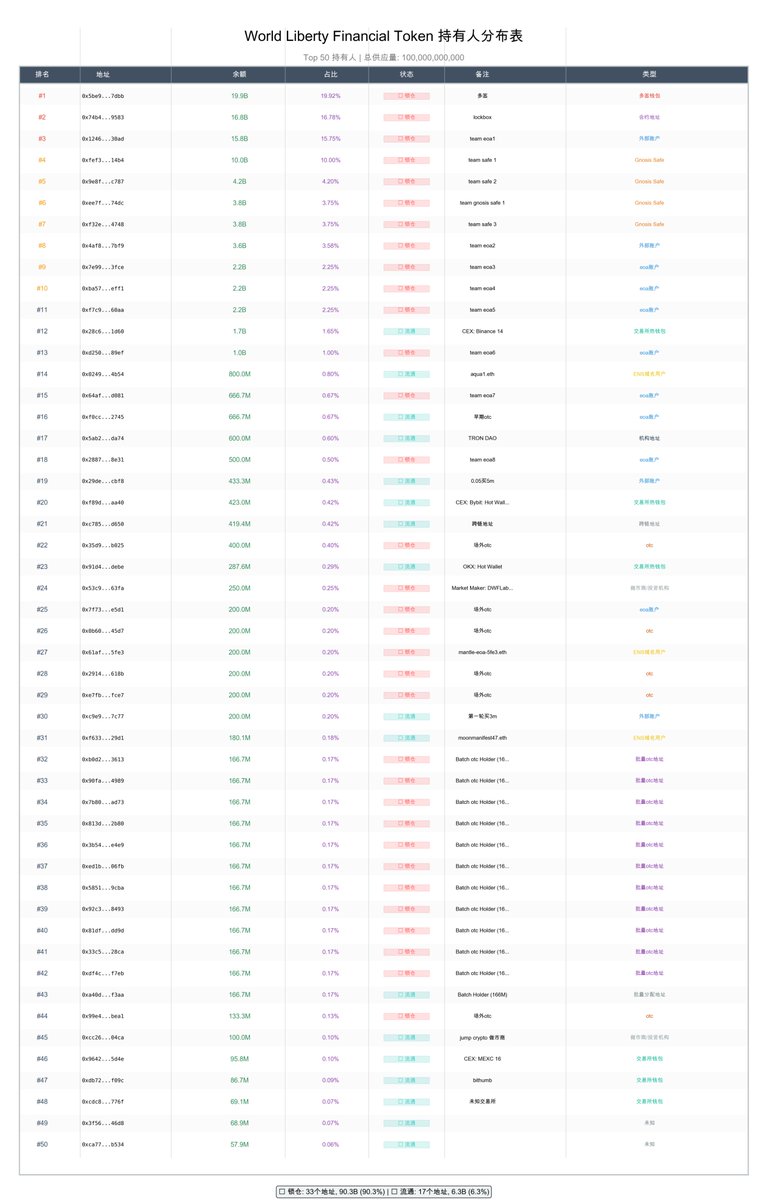Click the bithumb note

(x=483, y=1080)
